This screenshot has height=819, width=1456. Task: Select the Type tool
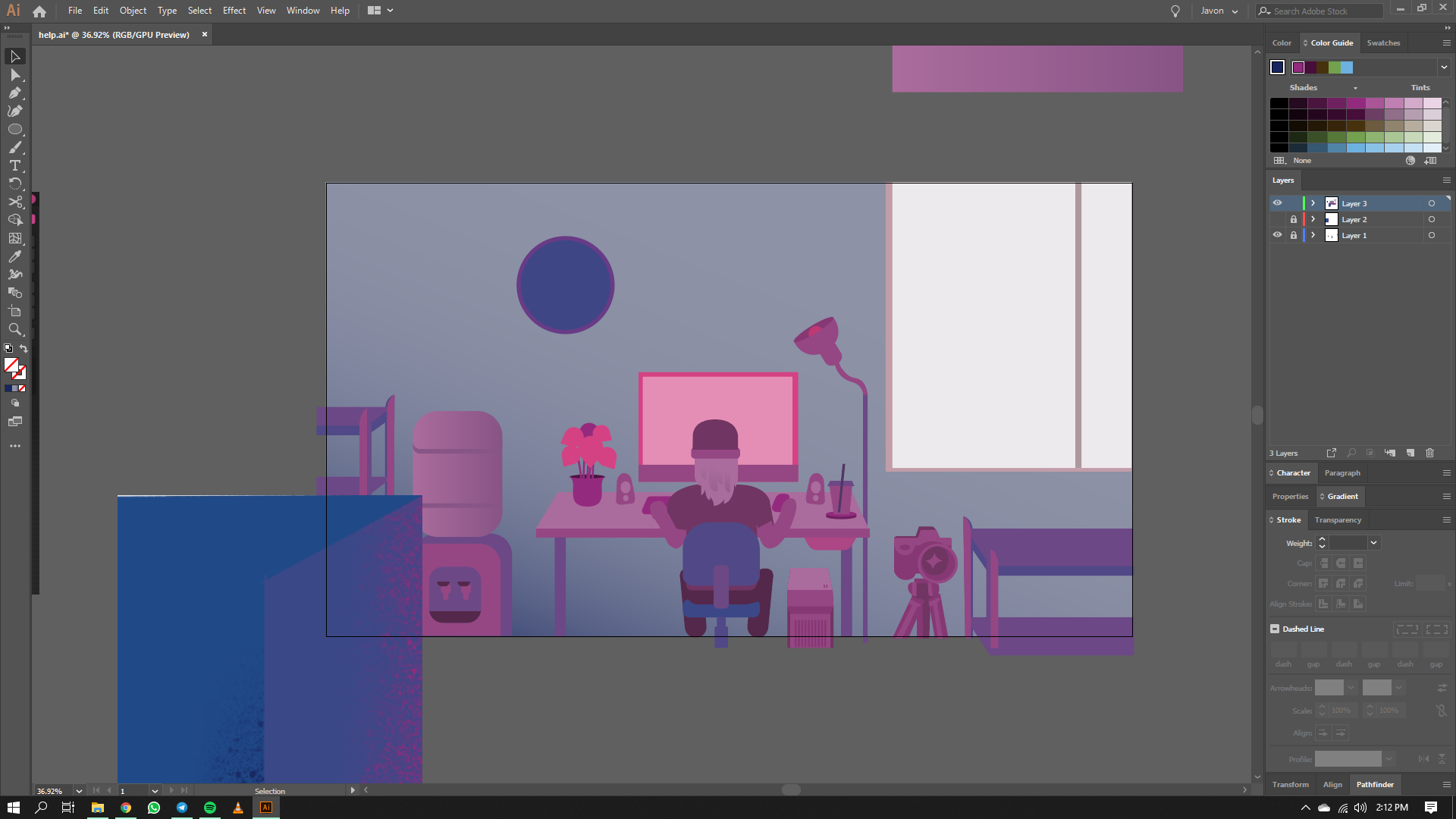[15, 166]
